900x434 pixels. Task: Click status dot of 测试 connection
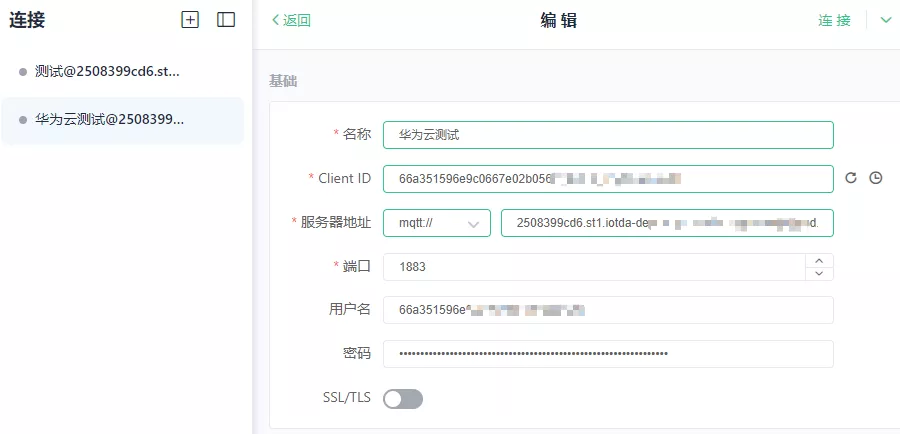point(23,72)
